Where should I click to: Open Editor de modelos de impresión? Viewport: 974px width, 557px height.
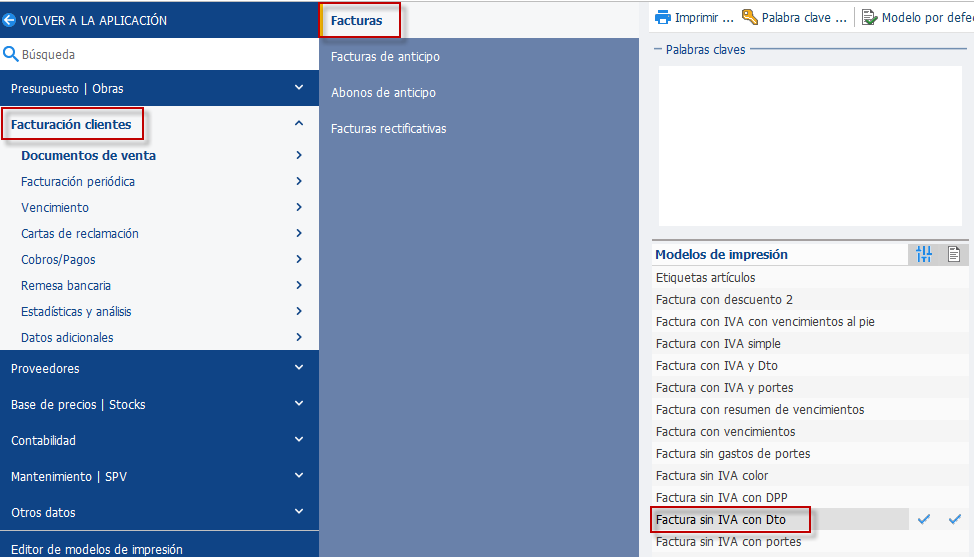[97, 549]
